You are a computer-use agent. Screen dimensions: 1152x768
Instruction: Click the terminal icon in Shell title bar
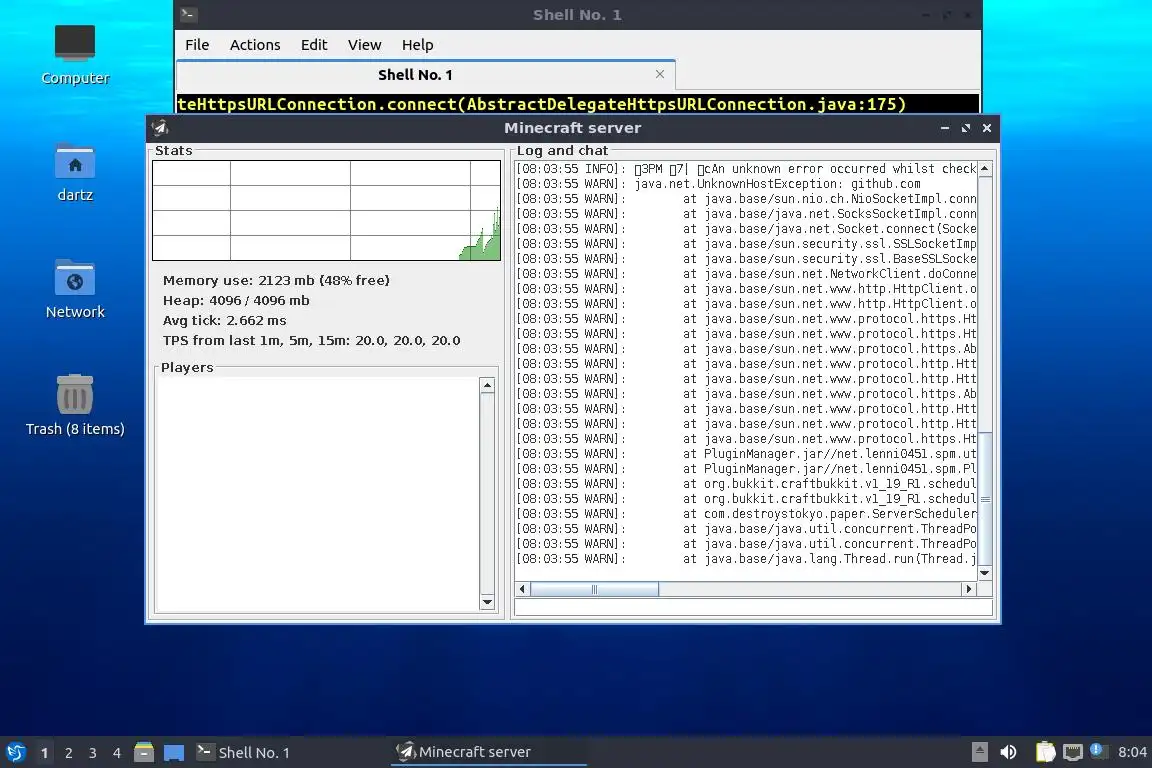click(x=188, y=14)
